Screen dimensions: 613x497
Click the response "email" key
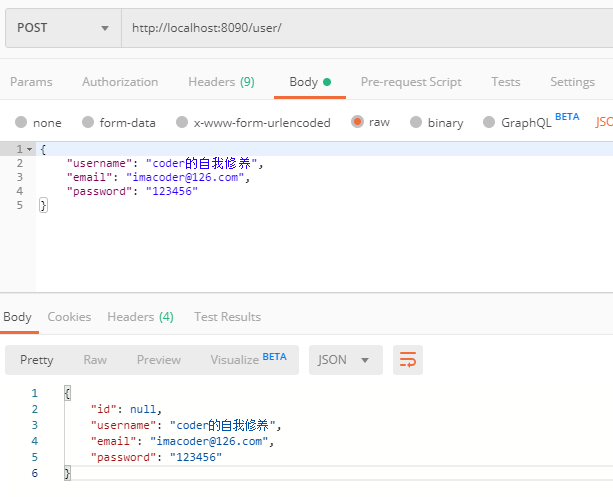(113, 441)
